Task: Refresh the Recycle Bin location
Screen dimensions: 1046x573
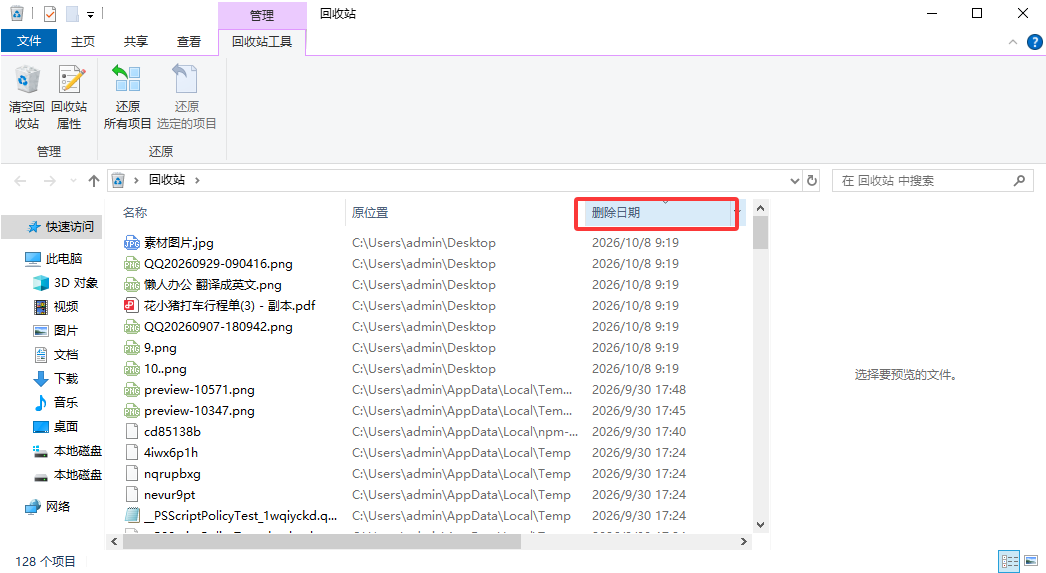Action: click(x=812, y=180)
